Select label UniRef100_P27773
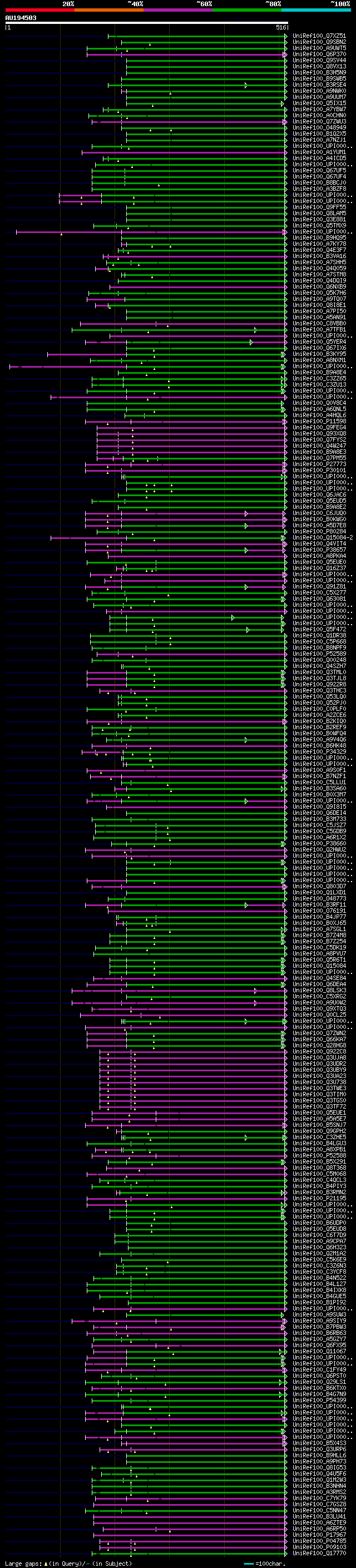Screen dimensions: 356x1568 319,464
